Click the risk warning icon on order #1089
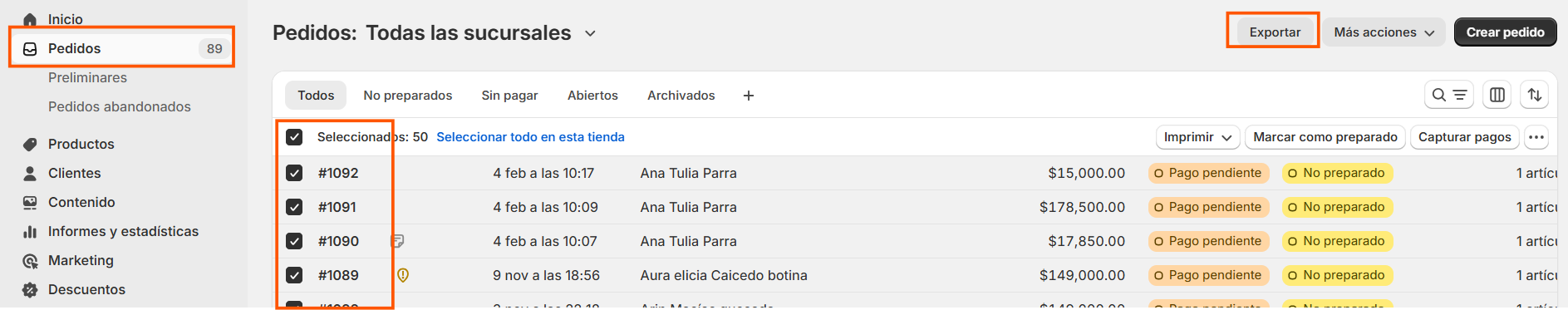The width and height of the screenshot is (1568, 310). [403, 275]
